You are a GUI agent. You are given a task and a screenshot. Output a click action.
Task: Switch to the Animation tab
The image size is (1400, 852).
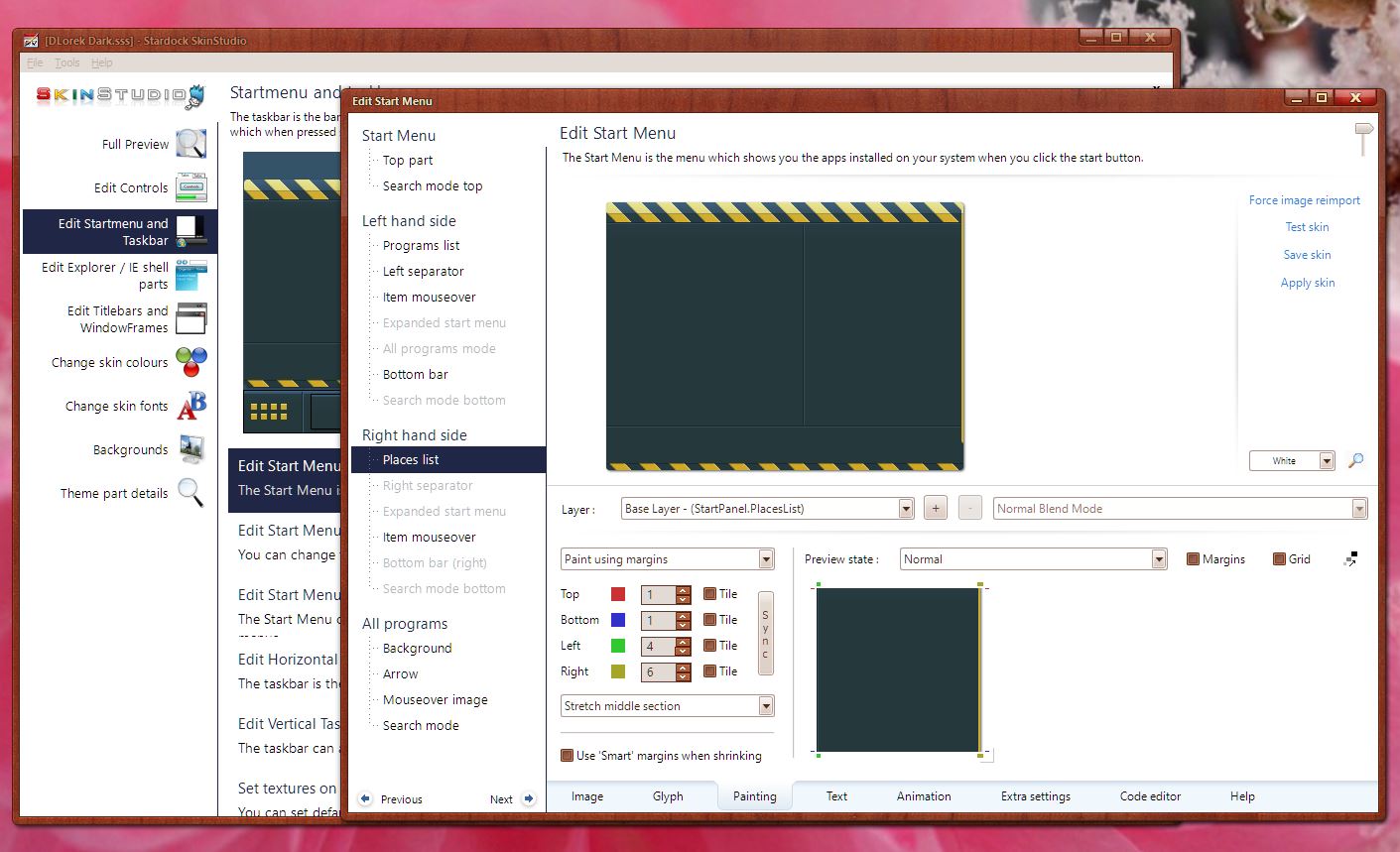924,796
